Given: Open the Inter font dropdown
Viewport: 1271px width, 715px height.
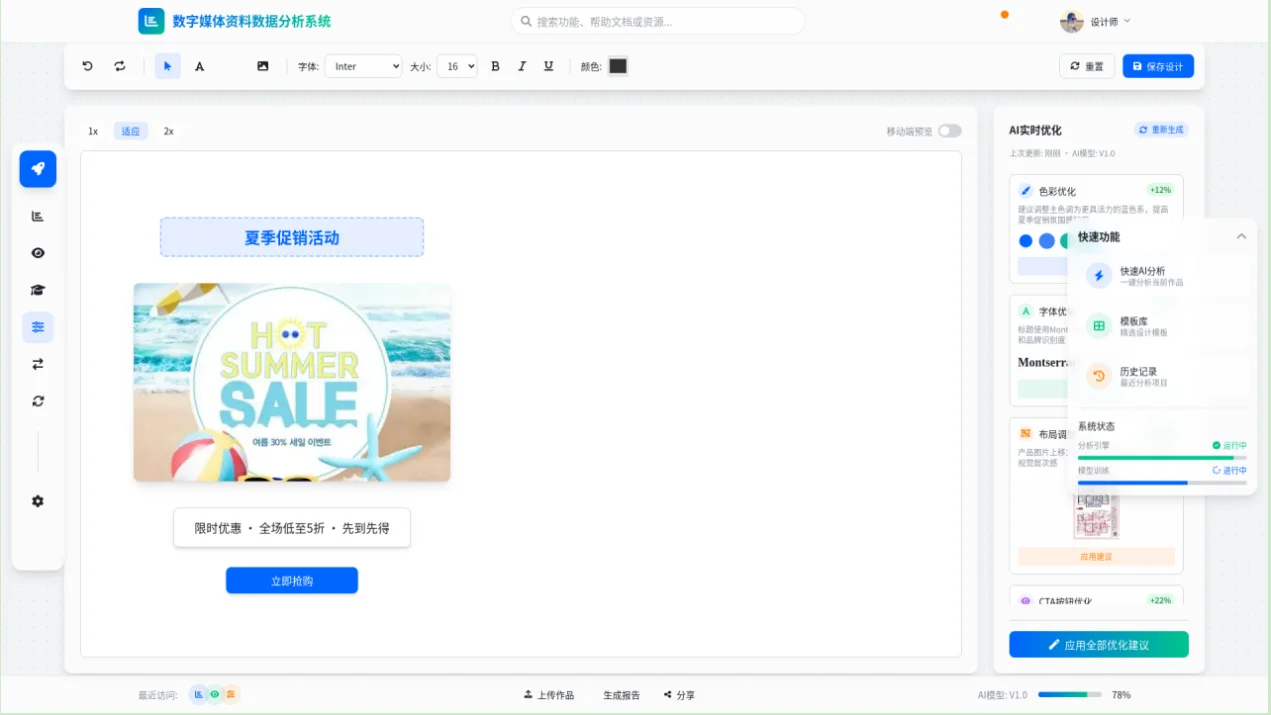Looking at the screenshot, I should [363, 65].
